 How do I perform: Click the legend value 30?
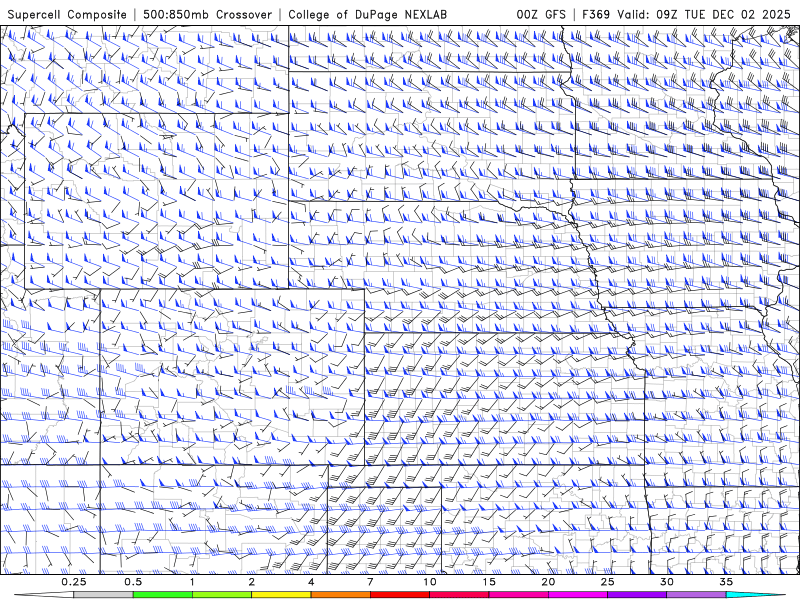666,582
